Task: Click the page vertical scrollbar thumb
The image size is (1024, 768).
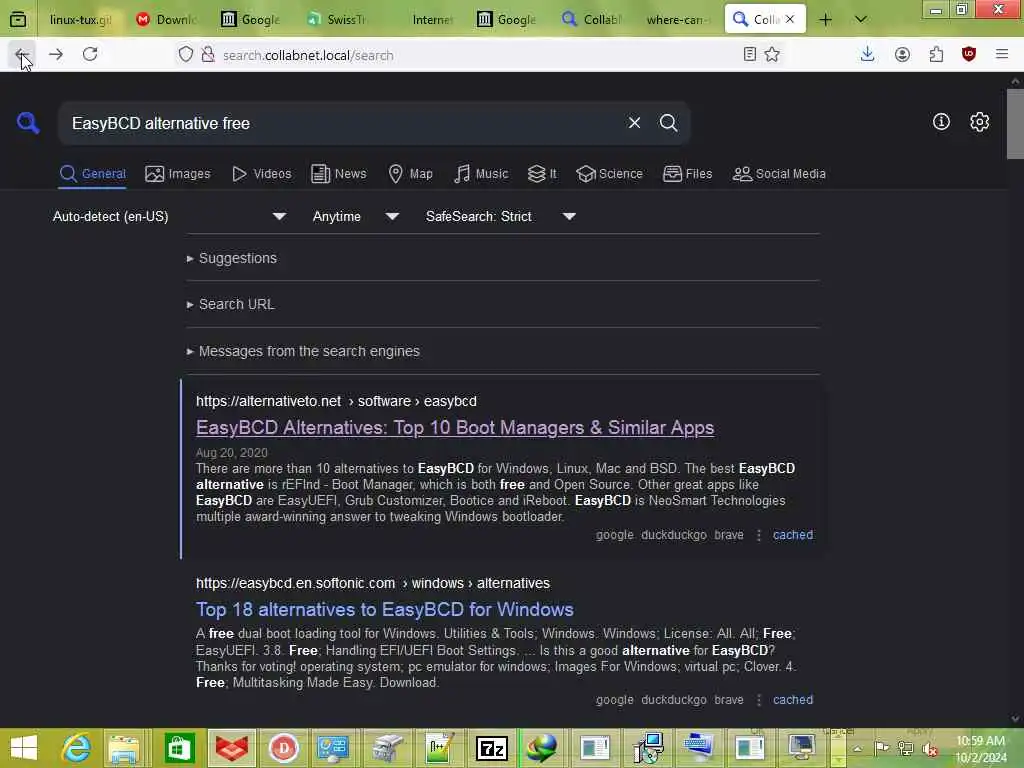Action: click(1015, 124)
